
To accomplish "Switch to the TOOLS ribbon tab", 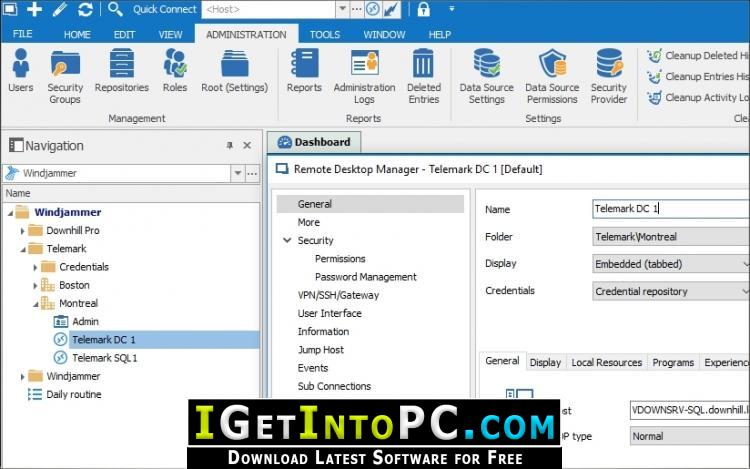I will point(325,34).
